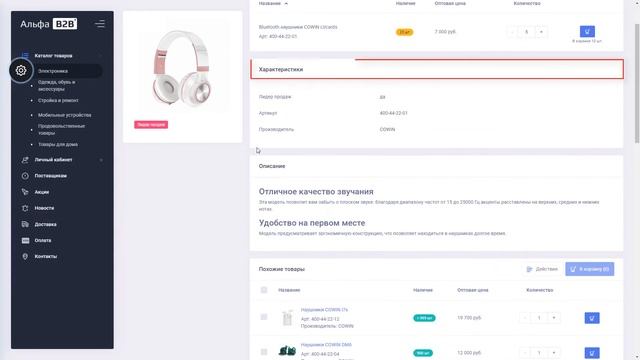
Task: Go to Новости in sidebar
Action: pos(44,208)
